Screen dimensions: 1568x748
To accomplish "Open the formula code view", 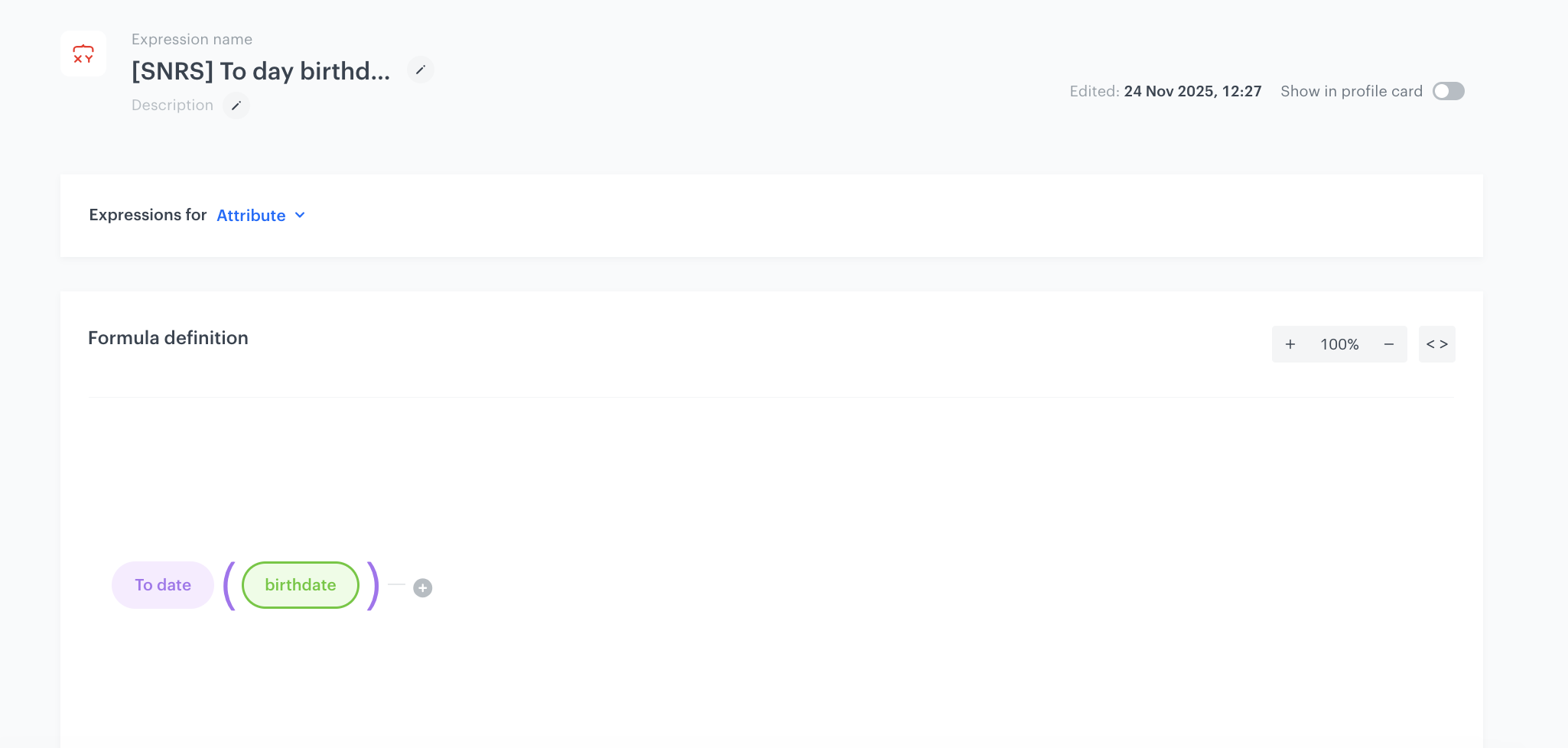I will pos(1436,344).
